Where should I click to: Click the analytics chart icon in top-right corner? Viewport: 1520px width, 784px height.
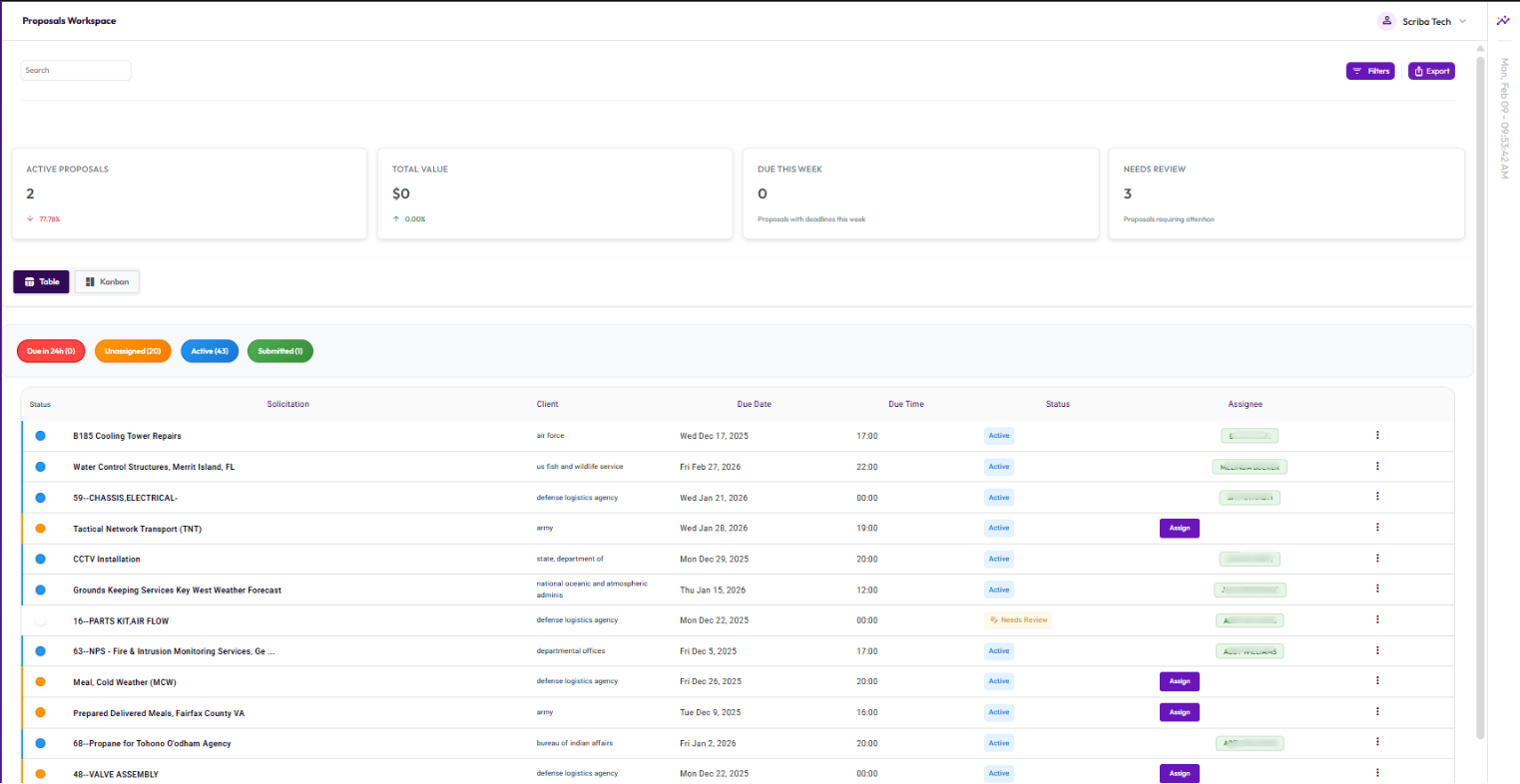(1503, 21)
